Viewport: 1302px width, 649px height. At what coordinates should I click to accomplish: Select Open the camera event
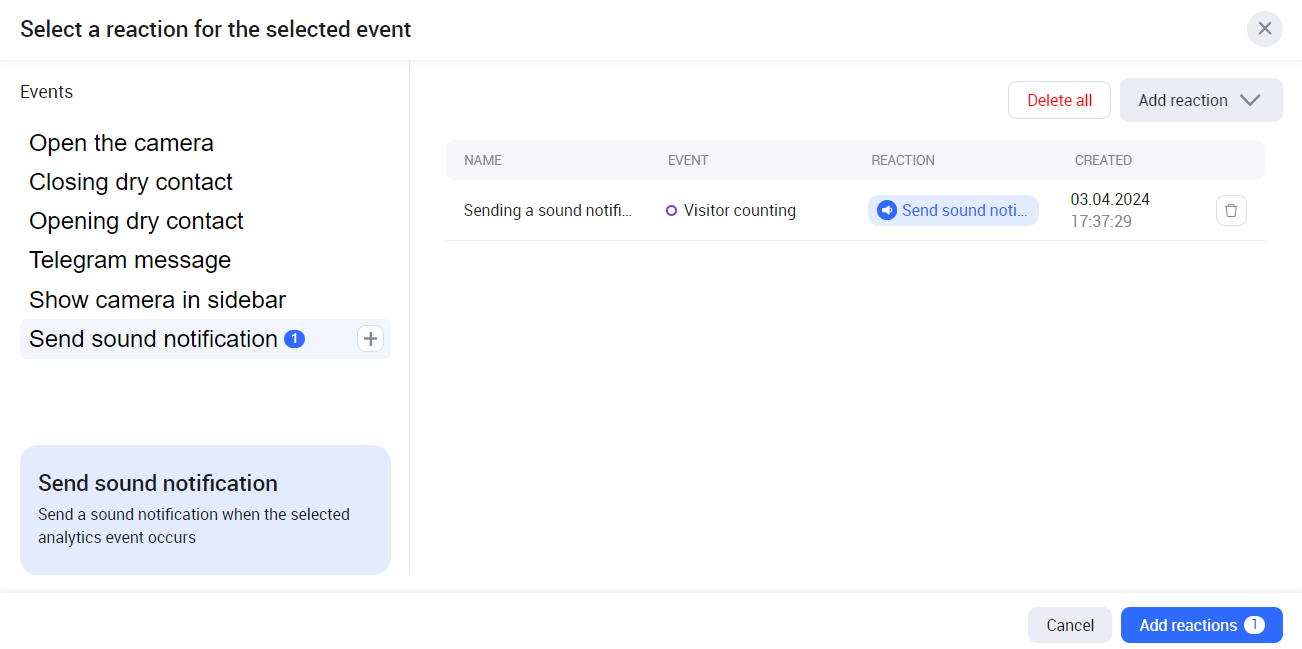121,143
